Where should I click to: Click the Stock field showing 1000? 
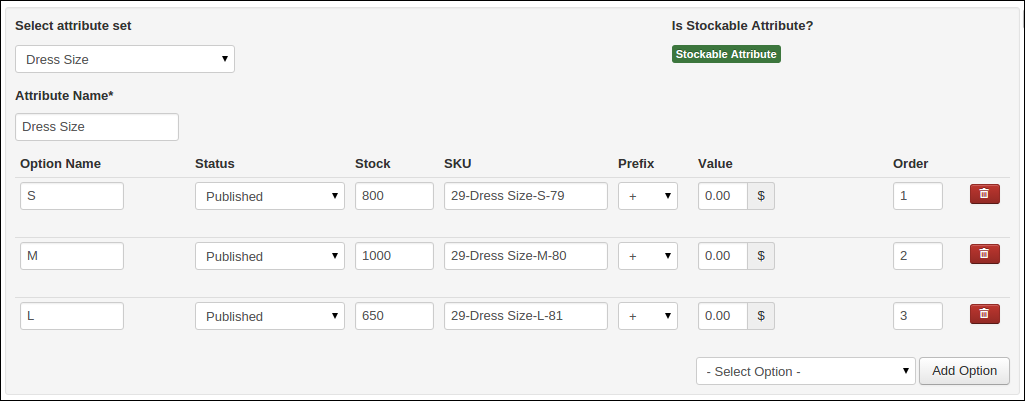pyautogui.click(x=393, y=256)
